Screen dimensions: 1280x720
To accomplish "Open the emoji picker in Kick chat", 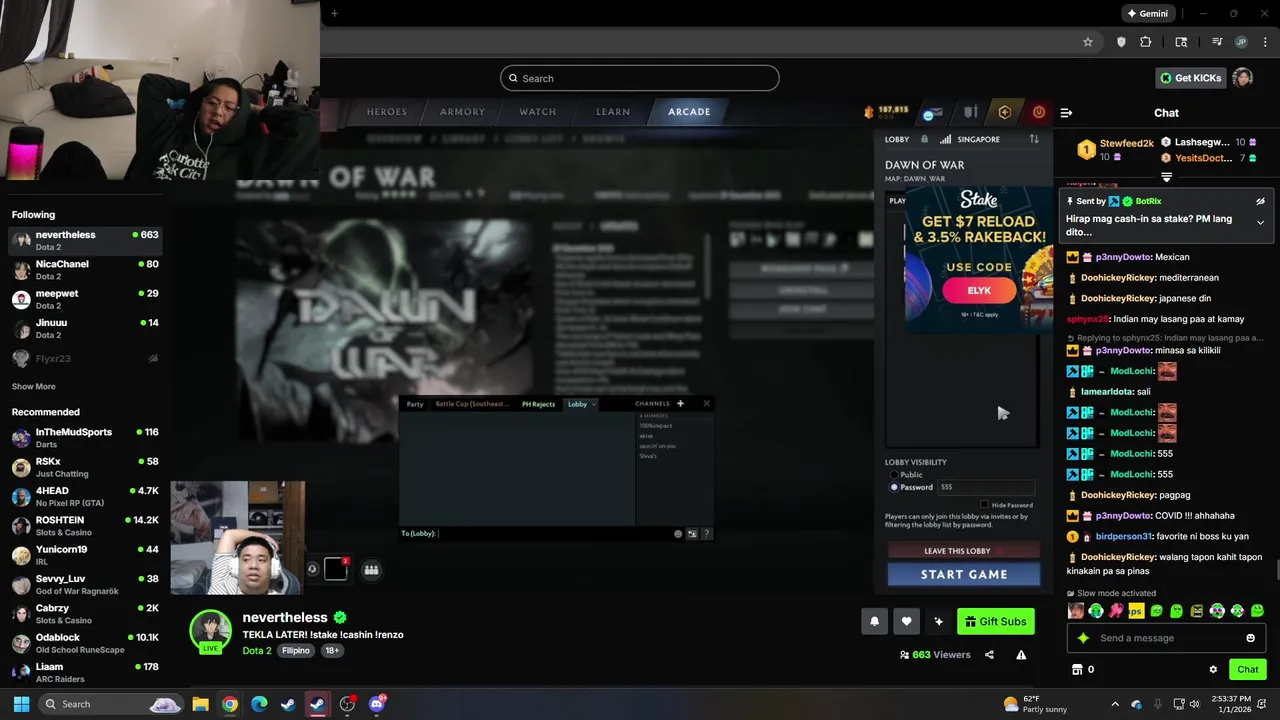I will [x=1250, y=638].
